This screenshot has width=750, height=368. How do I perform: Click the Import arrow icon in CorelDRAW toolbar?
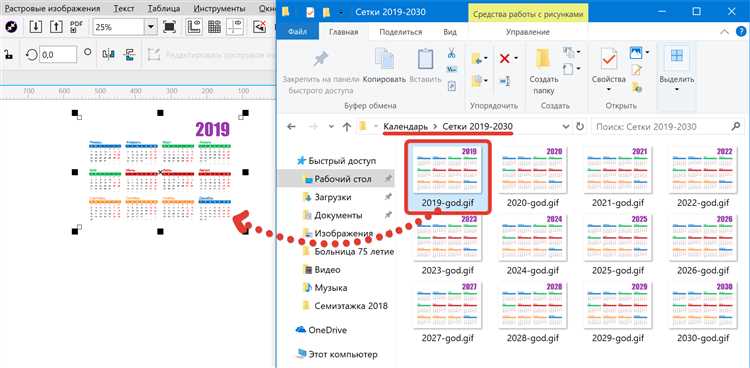[36, 27]
